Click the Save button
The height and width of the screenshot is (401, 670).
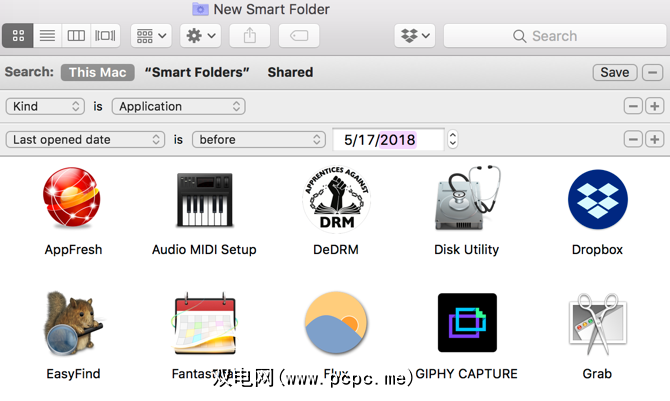click(615, 72)
